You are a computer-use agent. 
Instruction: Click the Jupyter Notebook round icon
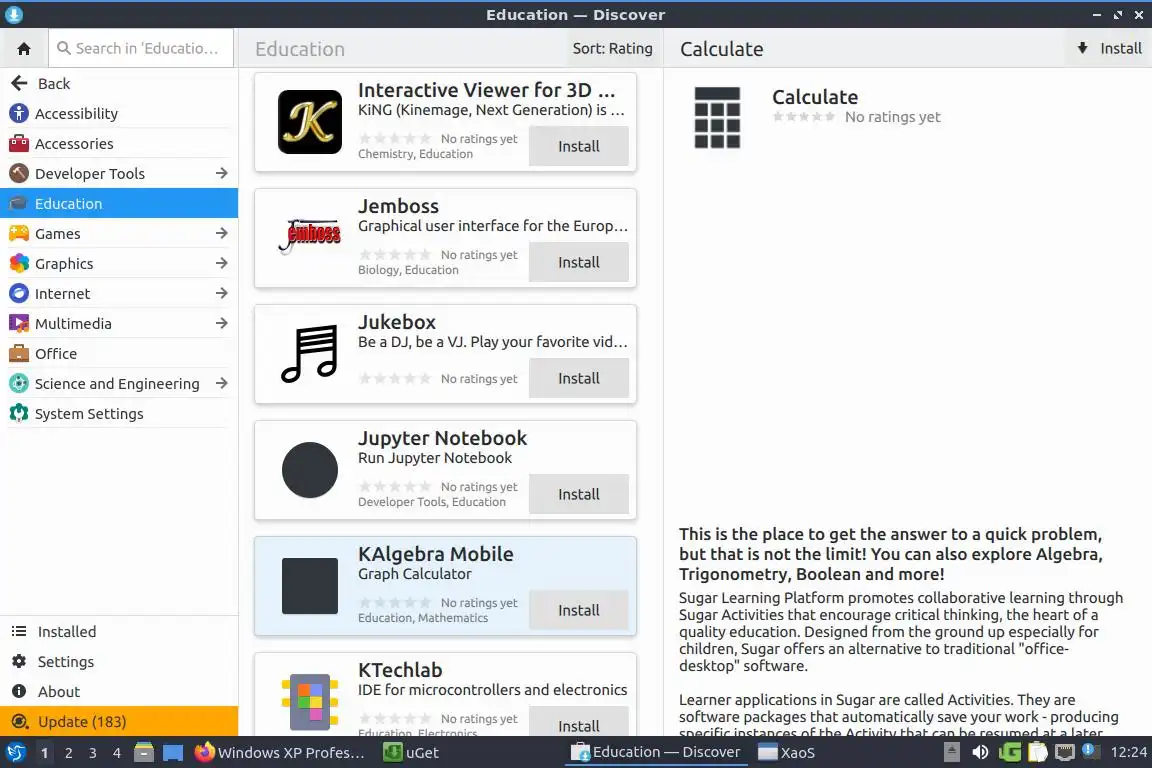pos(310,470)
